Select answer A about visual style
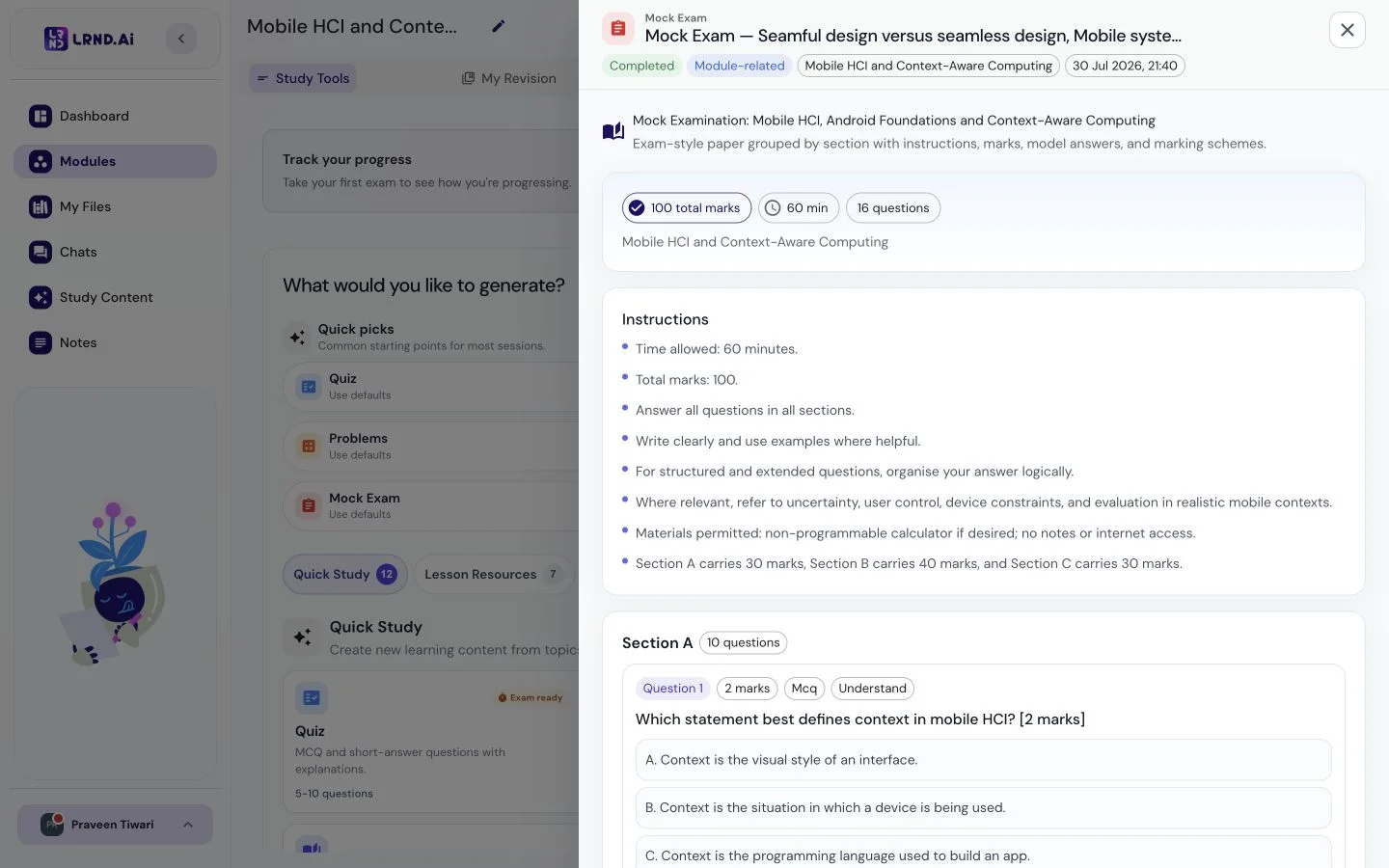This screenshot has width=1389, height=868. click(x=984, y=760)
